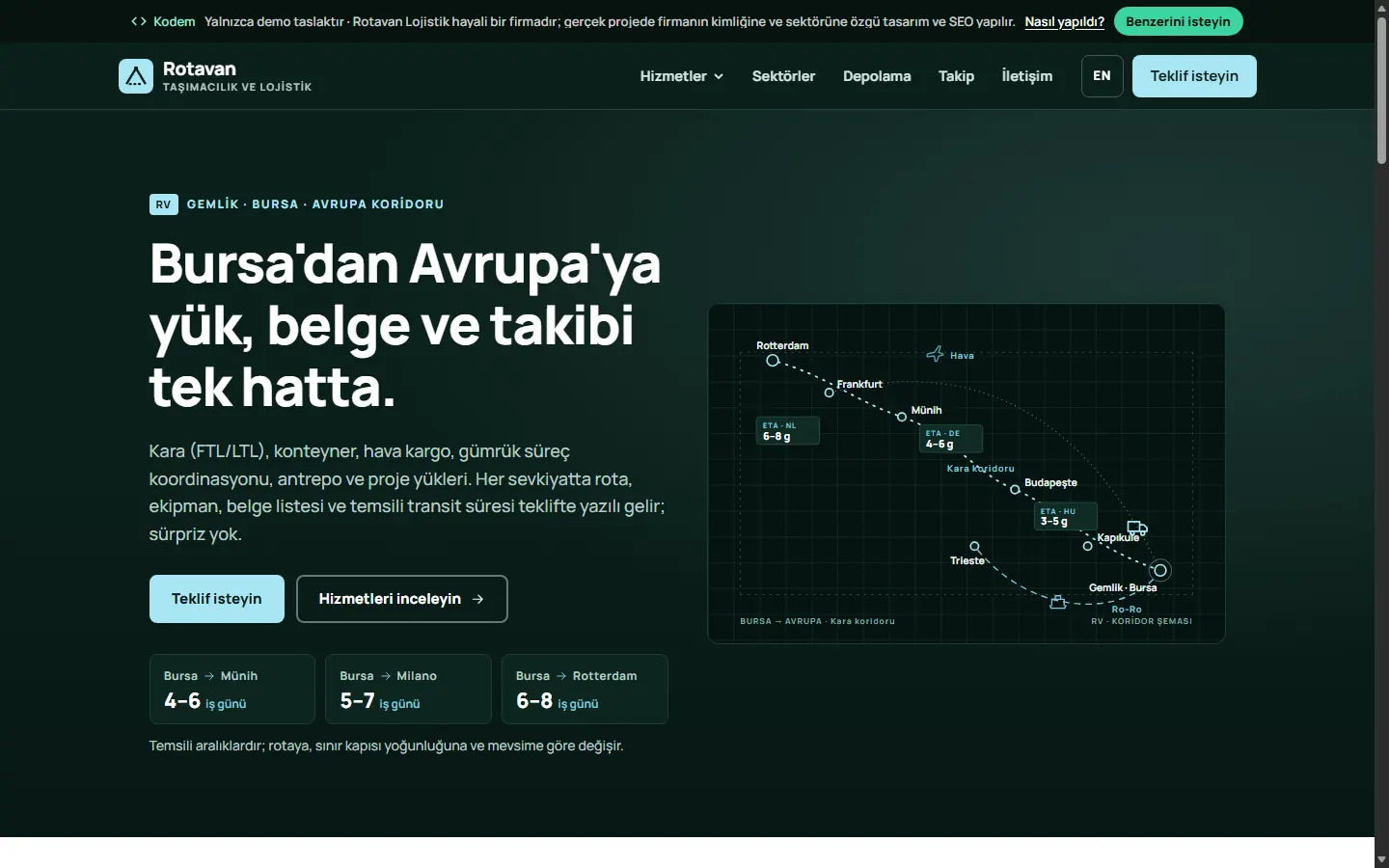Navigate to İletişim
1389x868 pixels.
coord(1027,76)
